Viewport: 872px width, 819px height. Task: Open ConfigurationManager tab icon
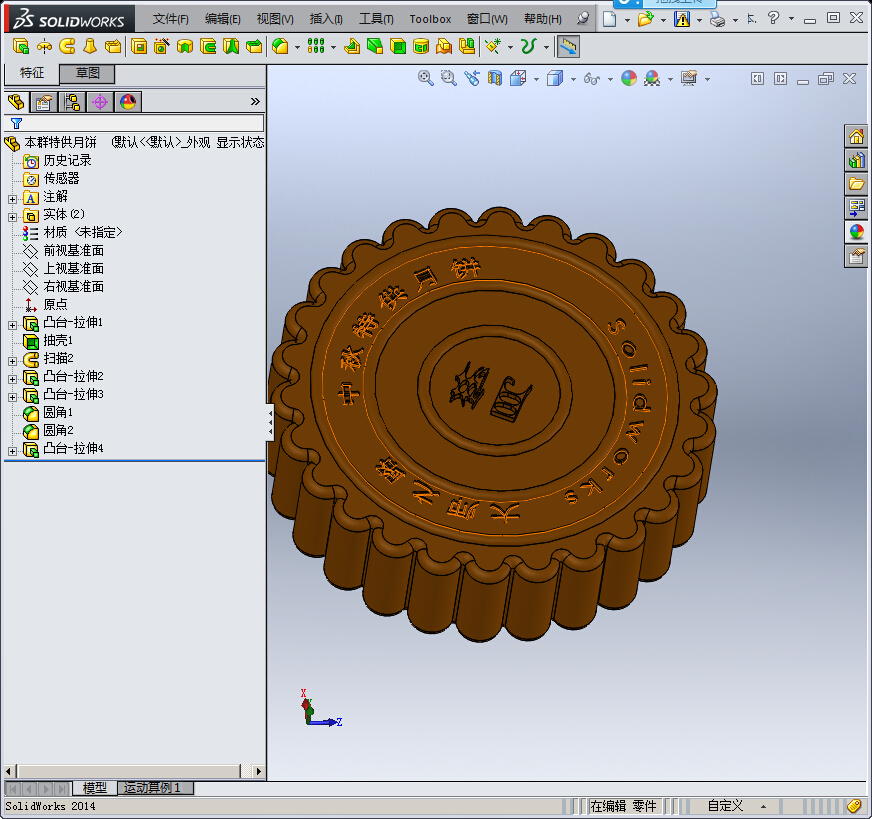point(72,102)
